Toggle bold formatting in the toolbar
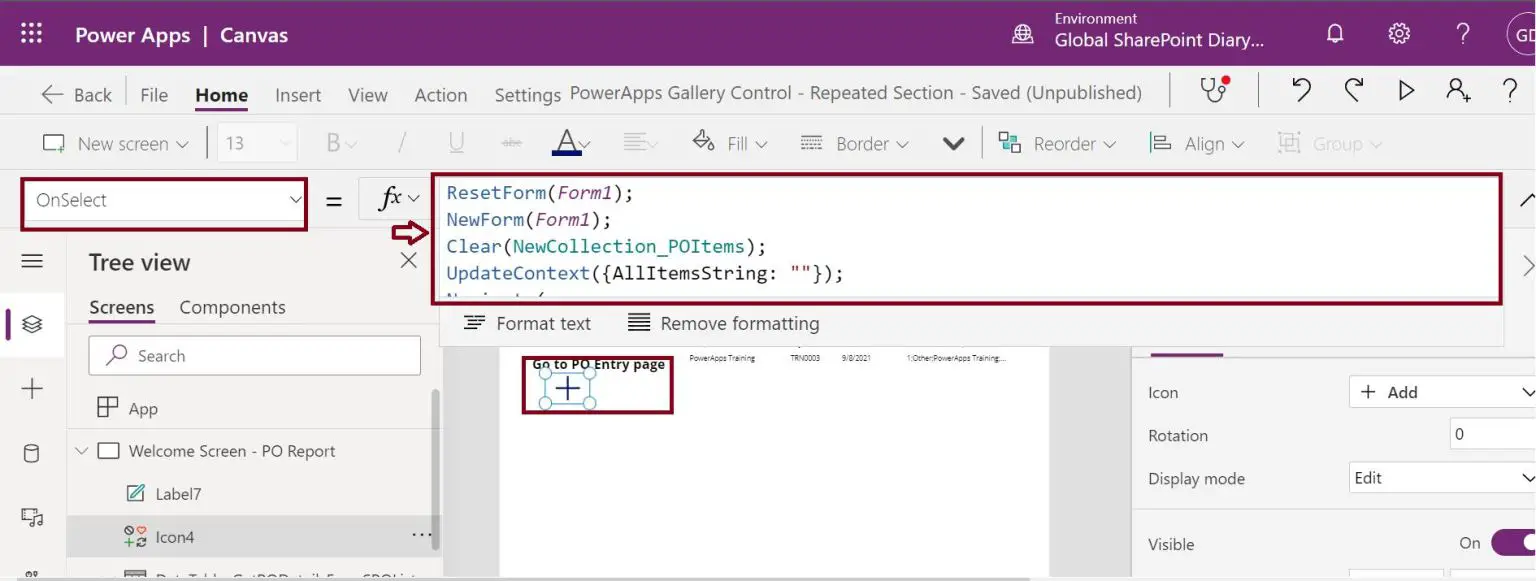The image size is (1536, 581). 332,142
